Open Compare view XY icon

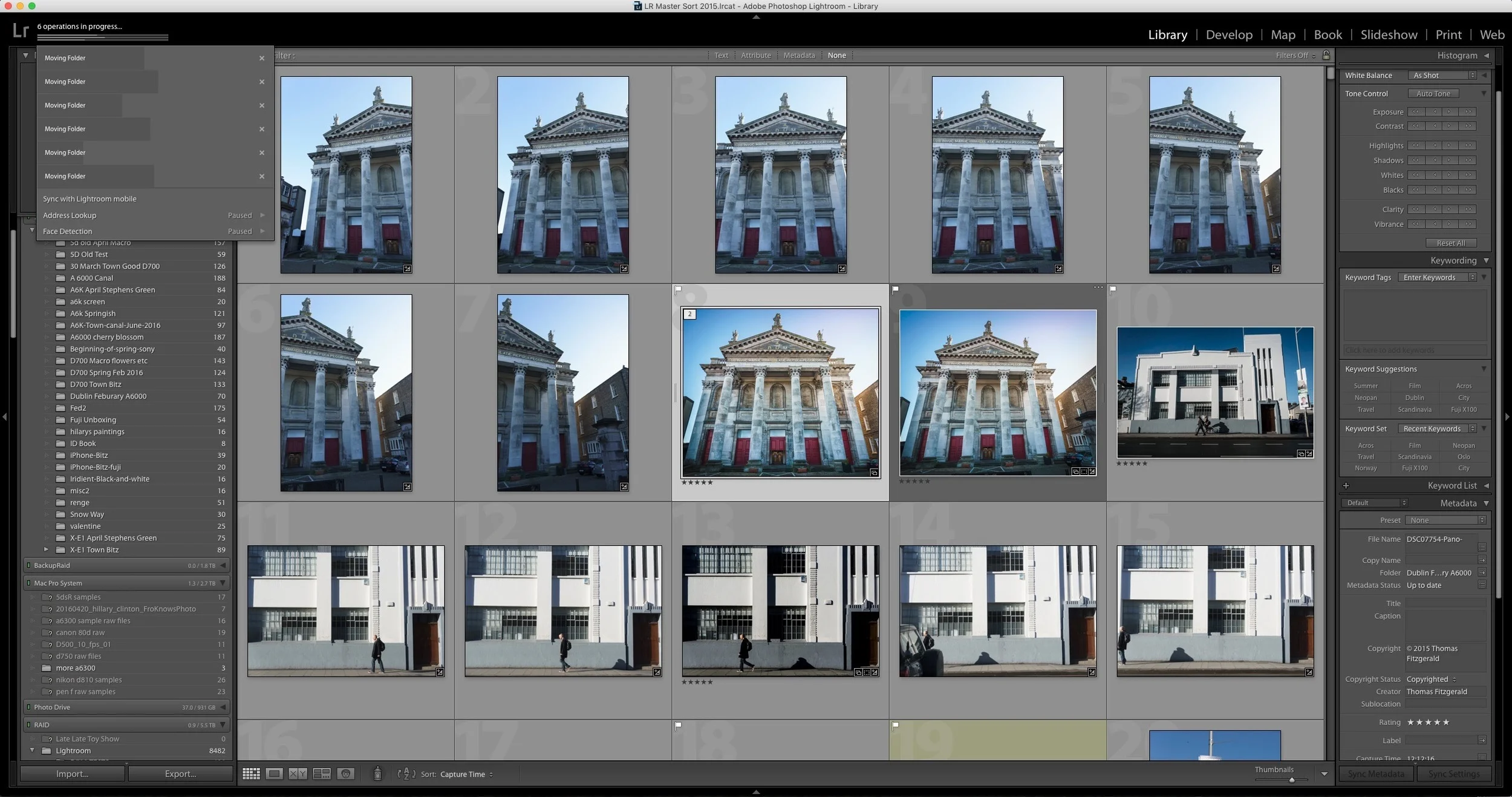tap(298, 774)
